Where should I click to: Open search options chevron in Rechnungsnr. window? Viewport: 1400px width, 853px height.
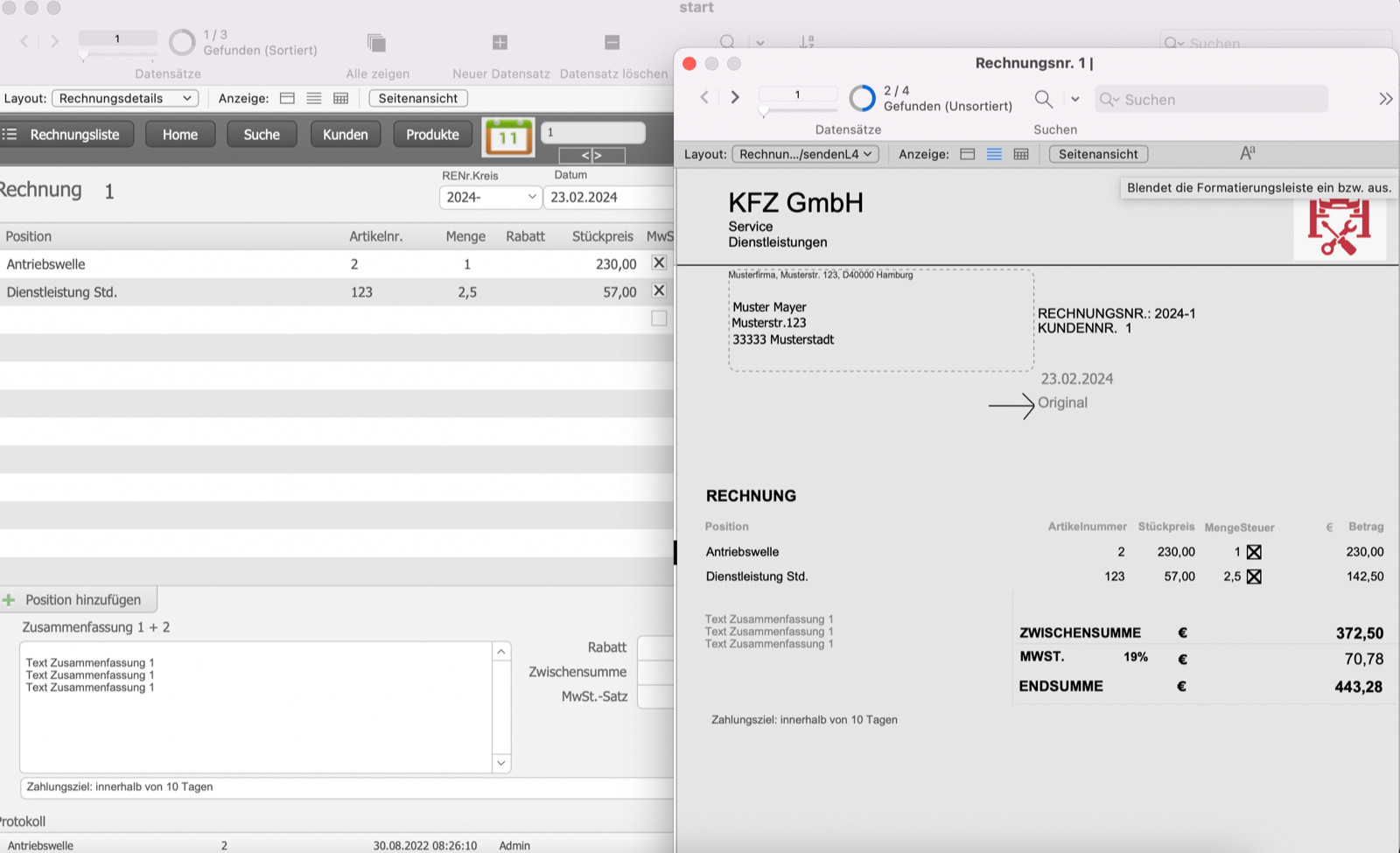pos(1075,99)
